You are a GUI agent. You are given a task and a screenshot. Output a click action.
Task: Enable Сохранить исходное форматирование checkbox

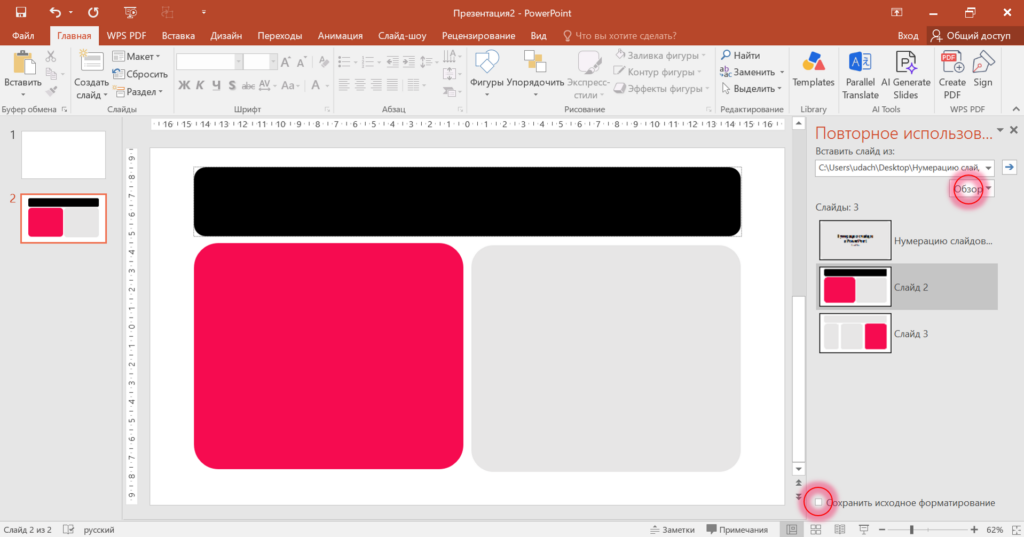point(818,502)
